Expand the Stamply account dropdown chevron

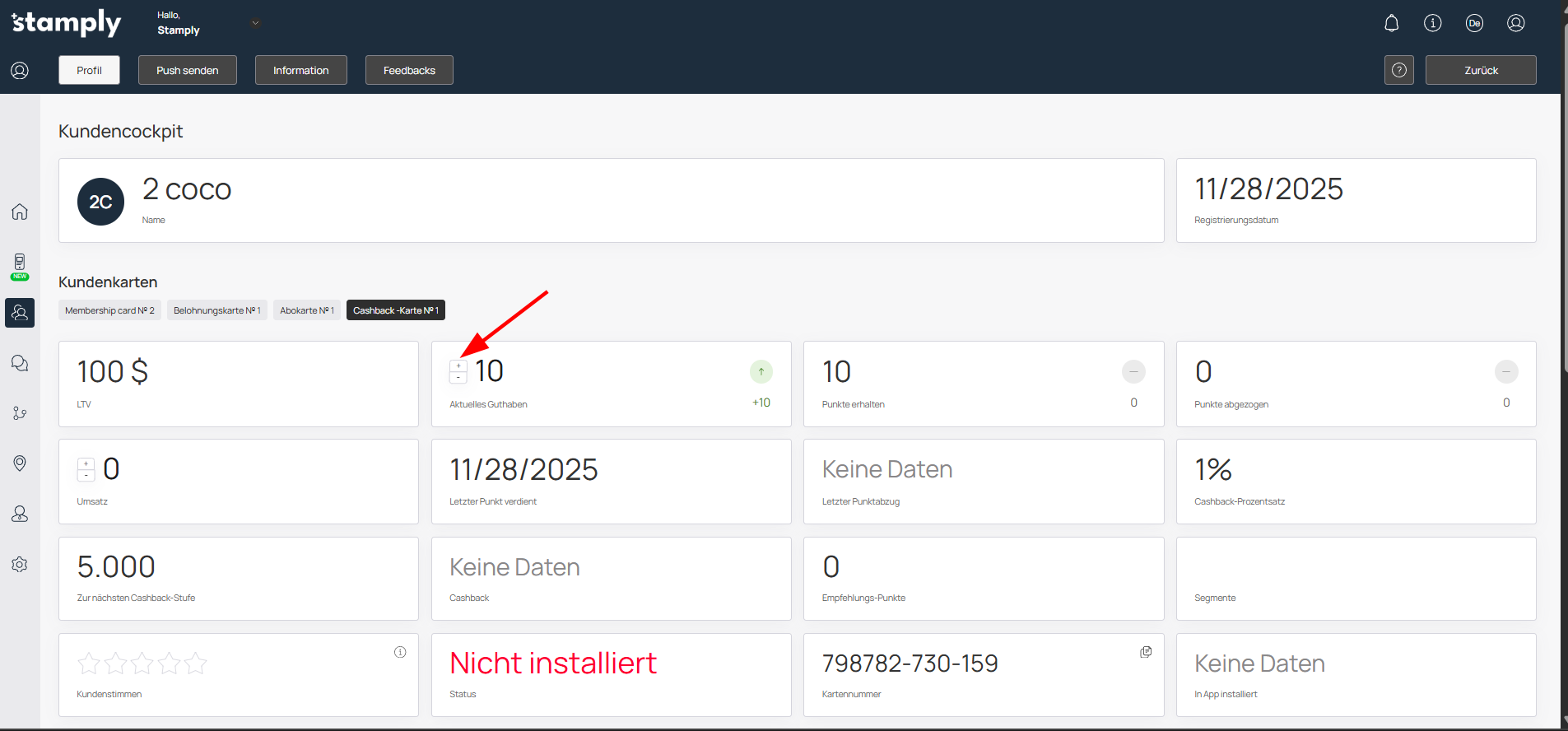pyautogui.click(x=255, y=23)
